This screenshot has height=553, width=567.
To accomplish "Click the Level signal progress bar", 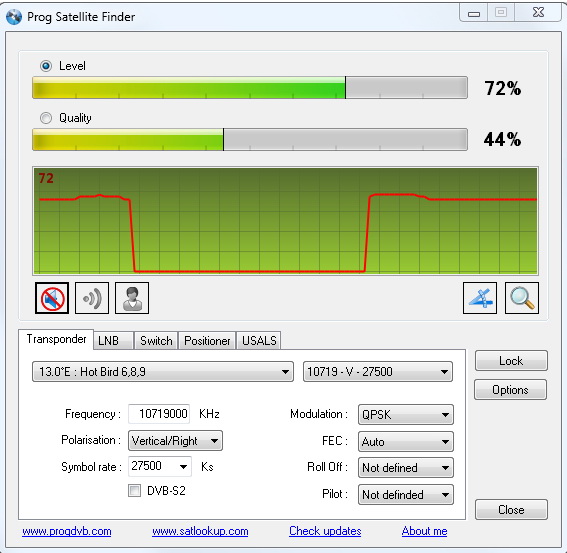I will click(250, 88).
